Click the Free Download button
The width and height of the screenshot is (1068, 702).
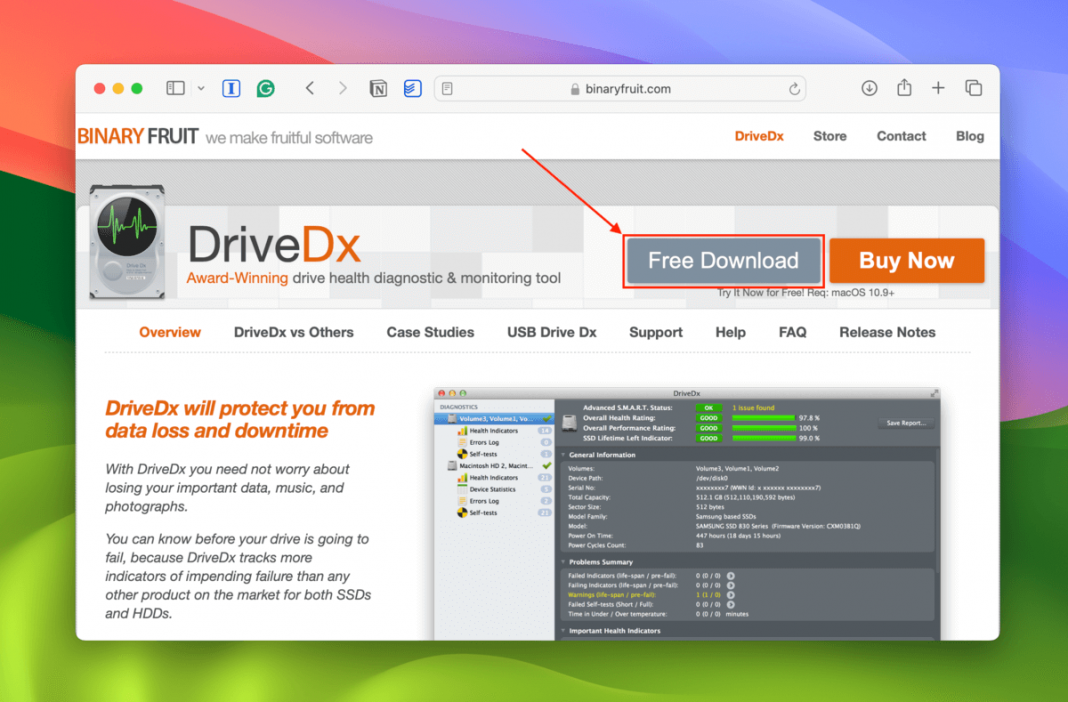[x=723, y=261]
